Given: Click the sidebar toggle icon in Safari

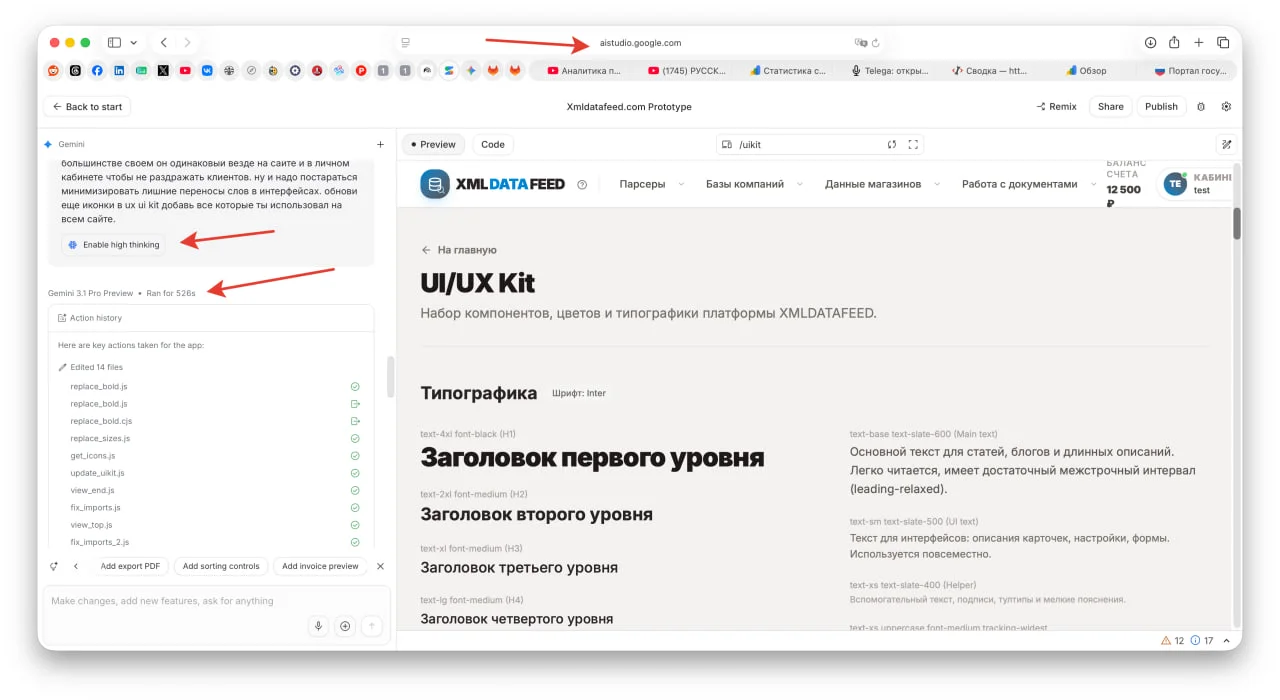Looking at the screenshot, I should pos(114,43).
